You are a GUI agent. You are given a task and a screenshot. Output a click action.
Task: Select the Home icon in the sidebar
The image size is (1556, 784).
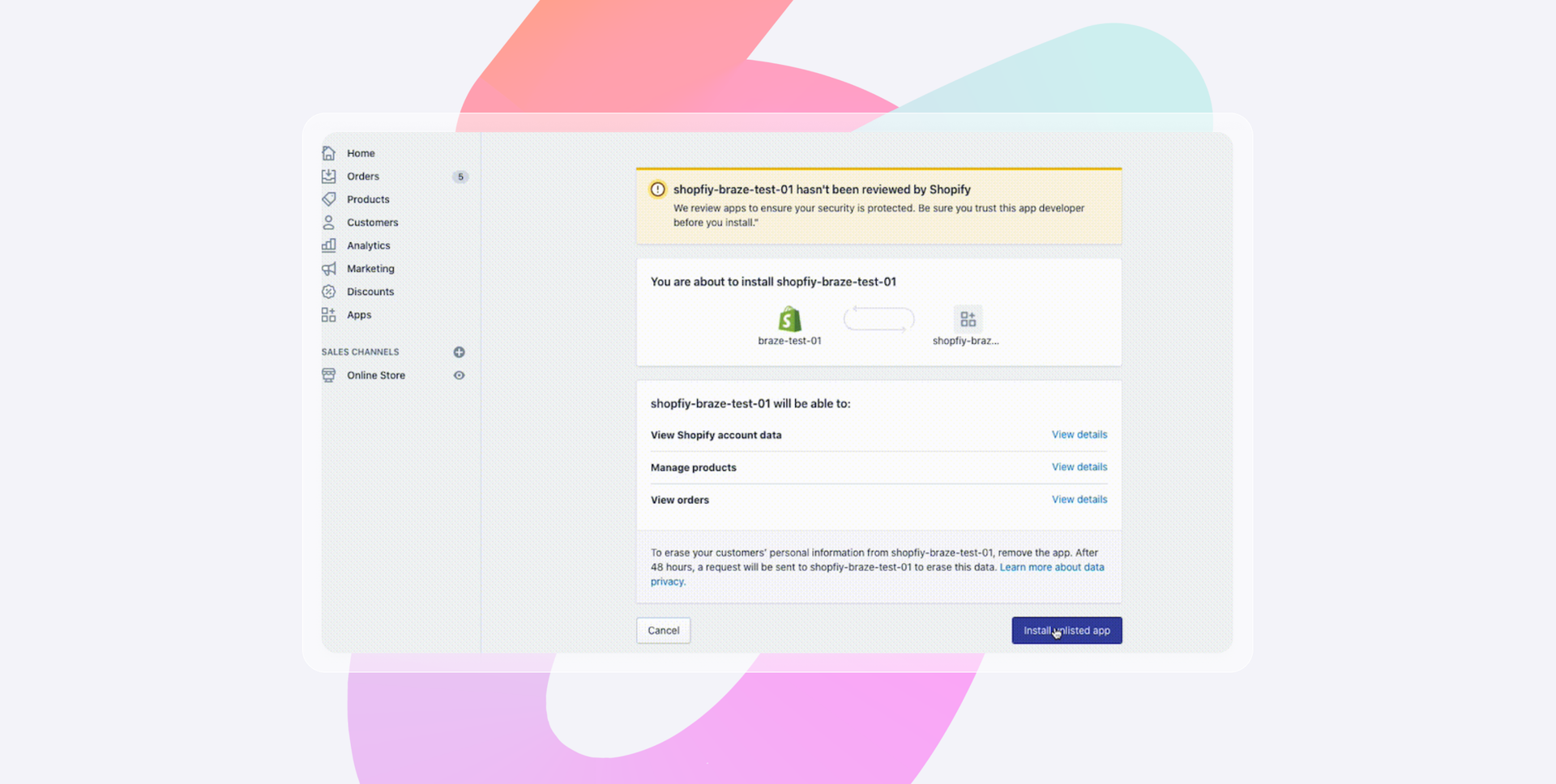click(x=328, y=152)
